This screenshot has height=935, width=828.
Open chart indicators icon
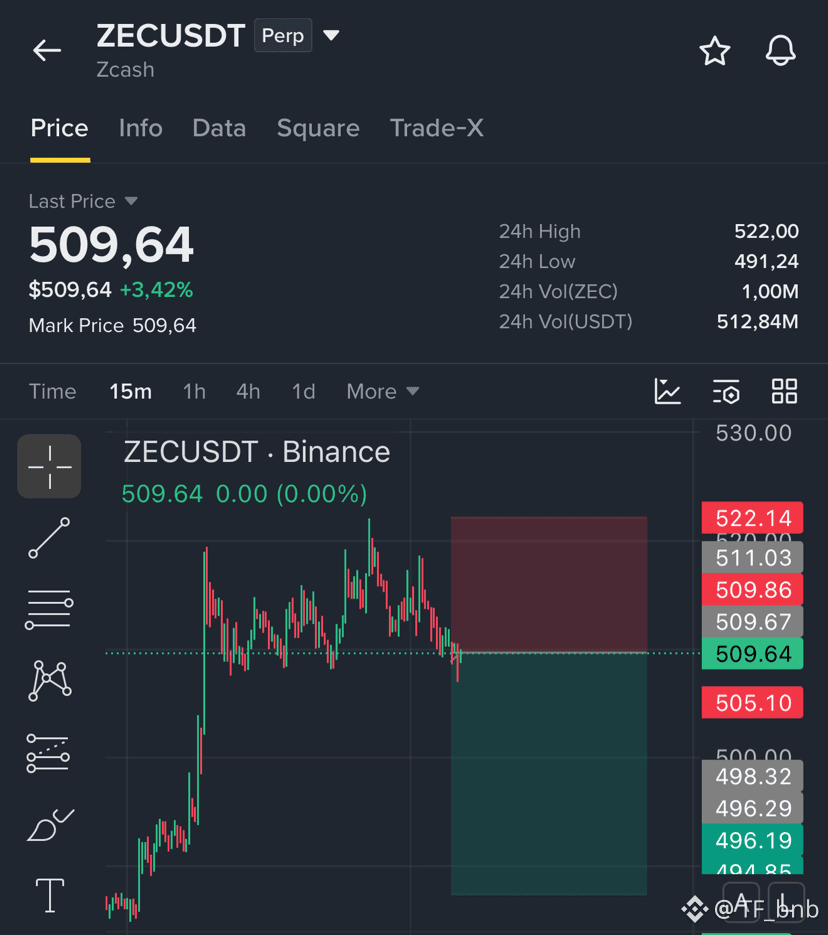667,391
